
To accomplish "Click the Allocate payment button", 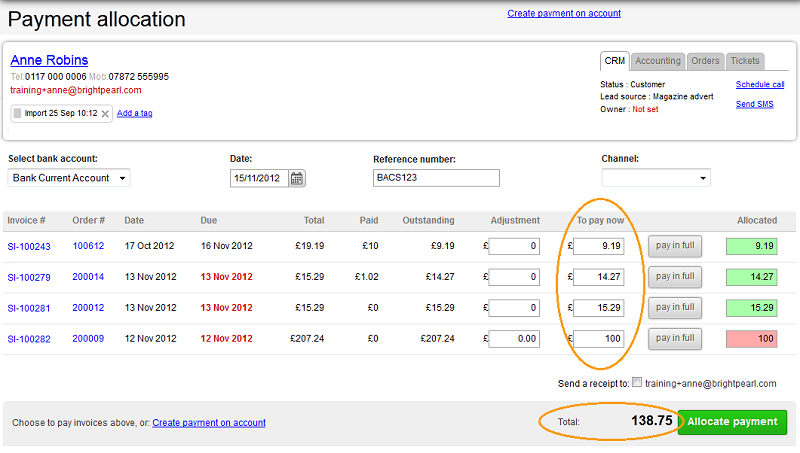I will (x=732, y=422).
